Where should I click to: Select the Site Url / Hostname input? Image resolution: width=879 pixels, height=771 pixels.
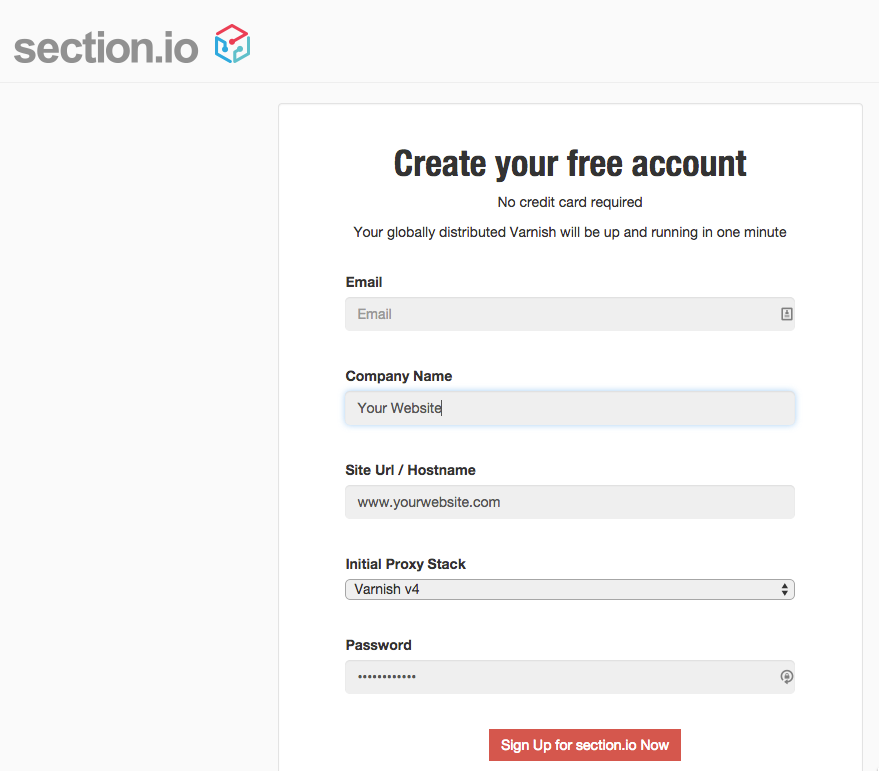pyautogui.click(x=570, y=502)
